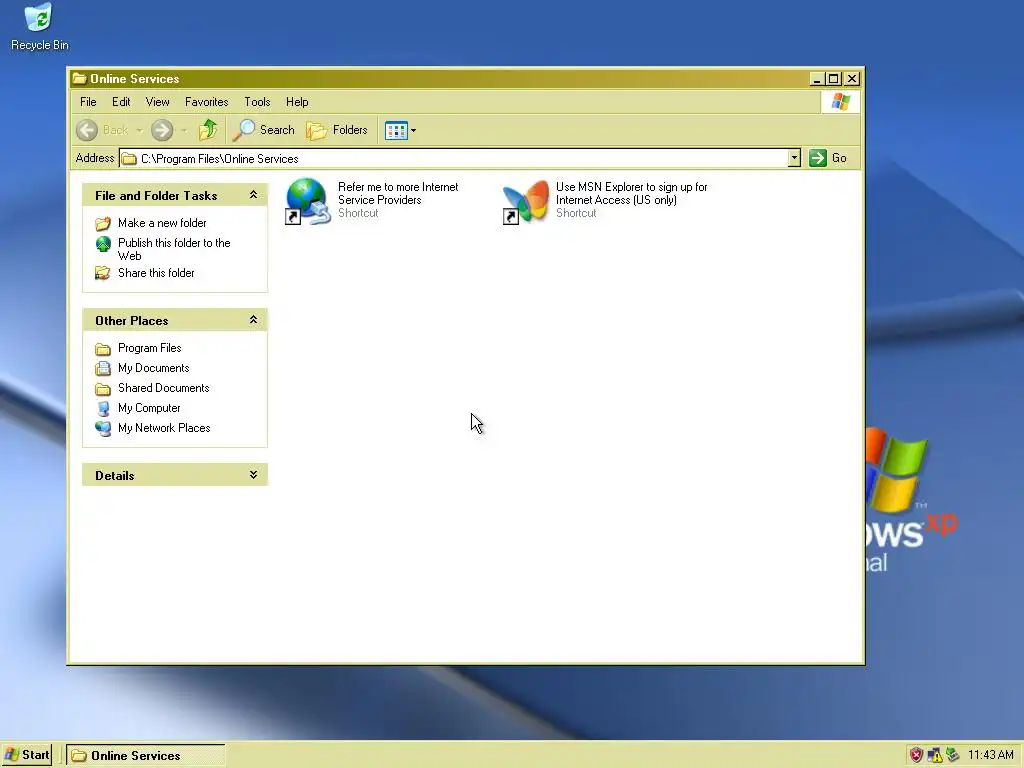The image size is (1024, 768).
Task: Open the Help menu
Action: coord(297,102)
